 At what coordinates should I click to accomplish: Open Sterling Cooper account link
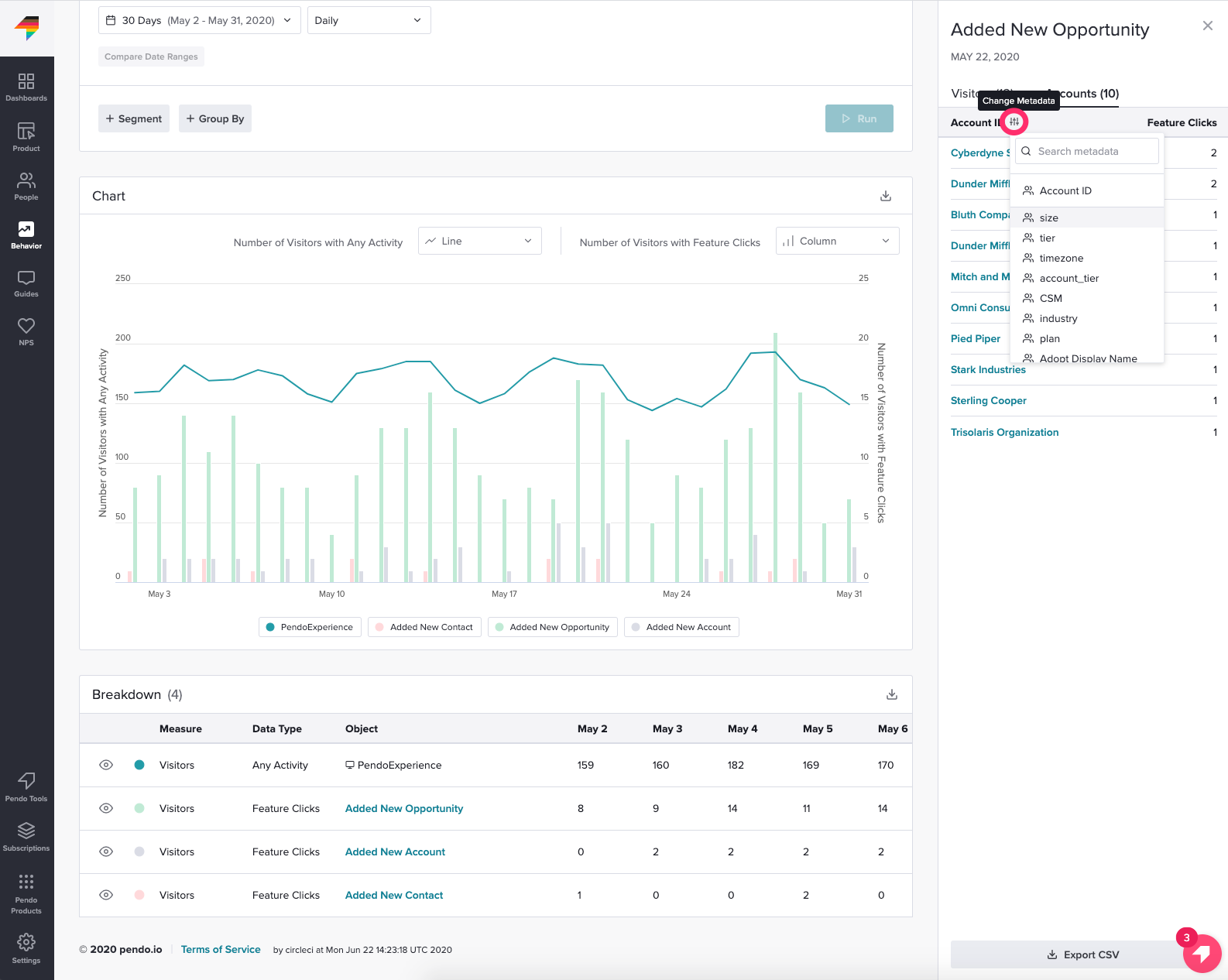[989, 400]
